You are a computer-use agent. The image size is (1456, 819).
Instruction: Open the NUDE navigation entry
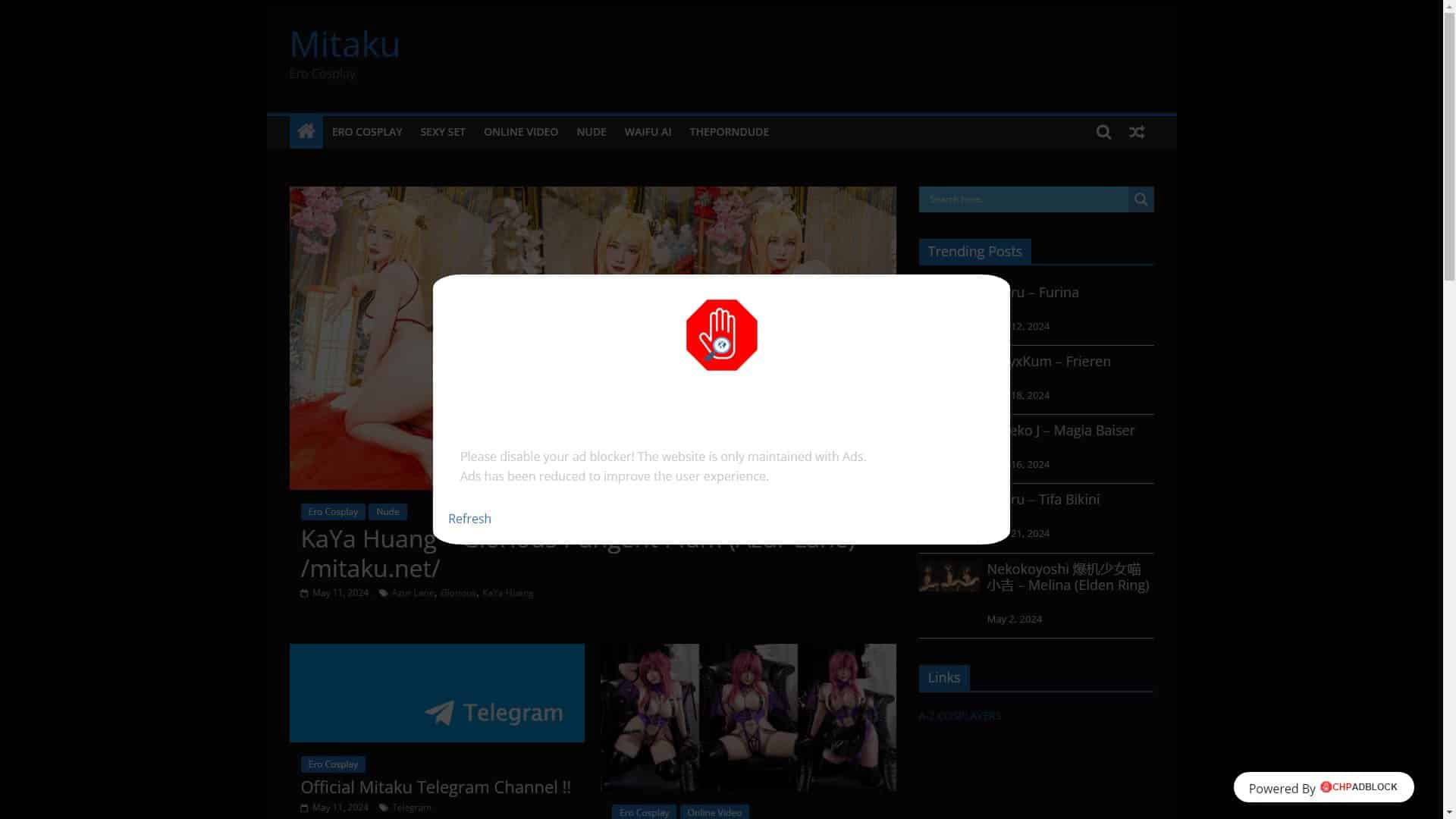tap(591, 131)
